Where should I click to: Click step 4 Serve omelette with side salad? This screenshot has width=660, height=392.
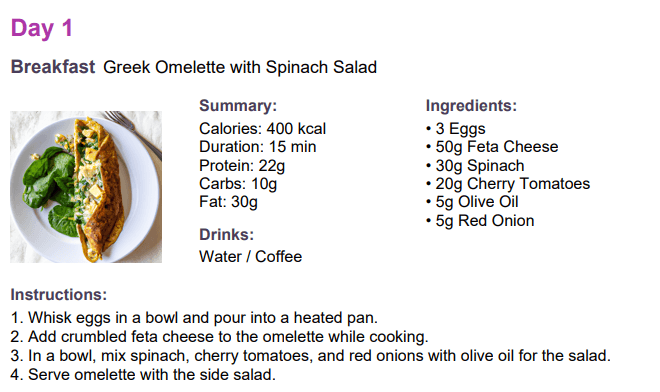[x=143, y=375]
